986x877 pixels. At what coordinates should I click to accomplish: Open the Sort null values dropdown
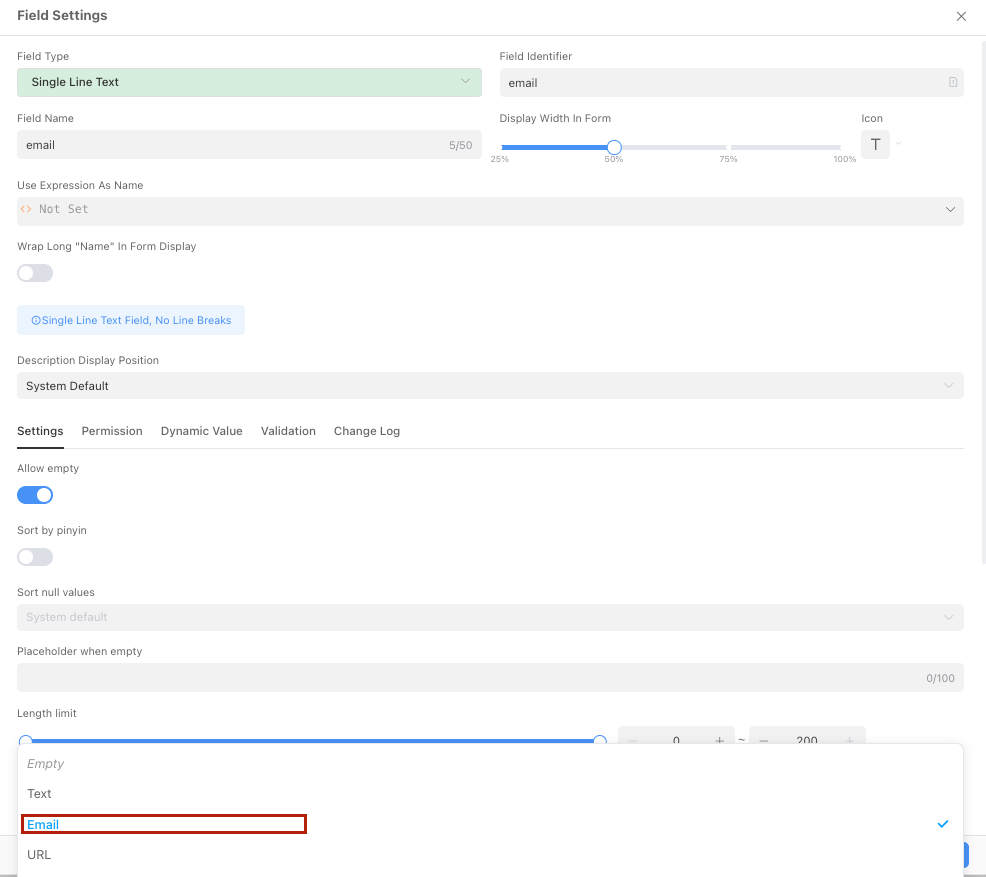(x=490, y=617)
